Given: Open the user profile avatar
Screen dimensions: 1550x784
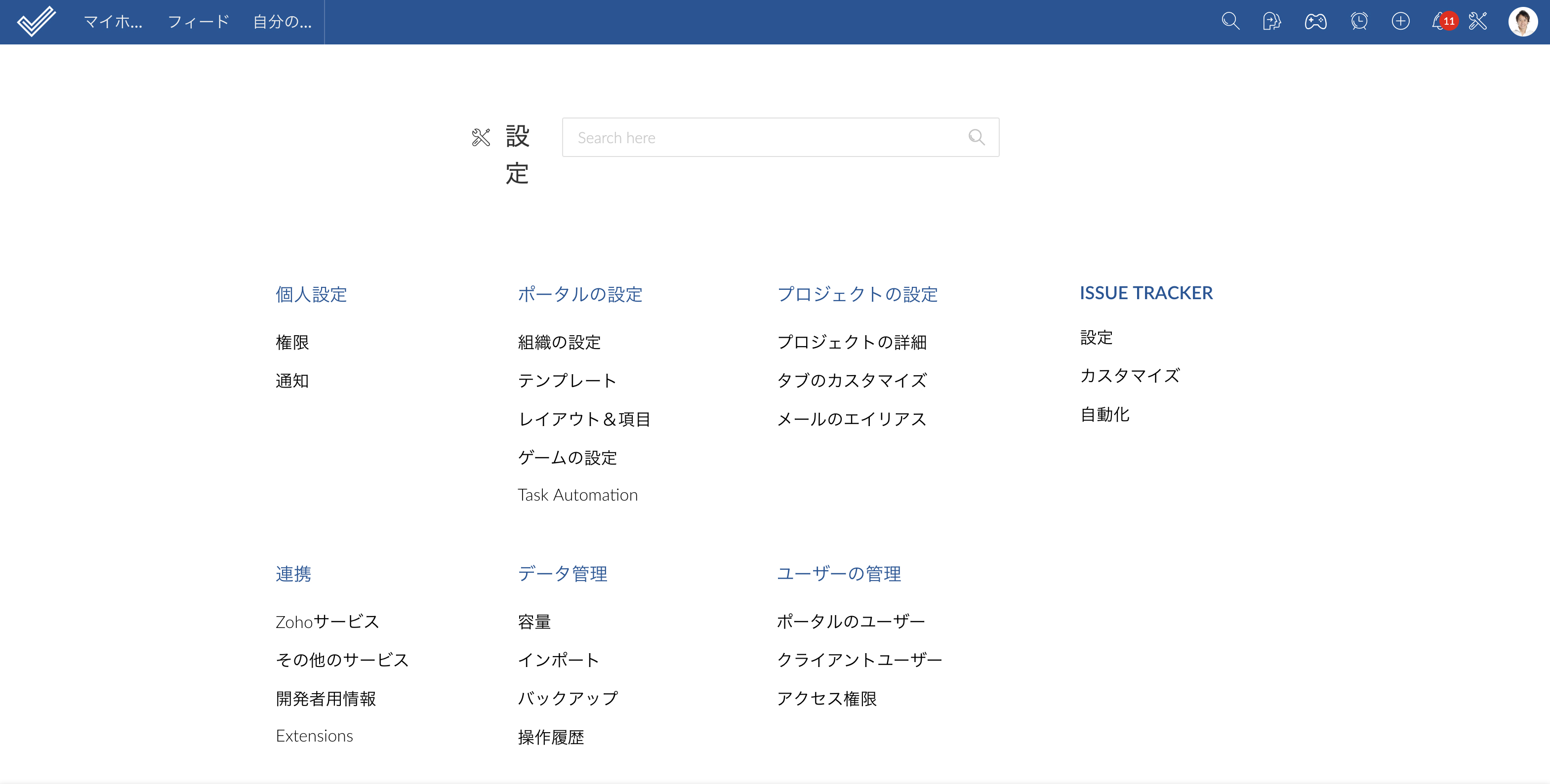Looking at the screenshot, I should pyautogui.click(x=1523, y=22).
